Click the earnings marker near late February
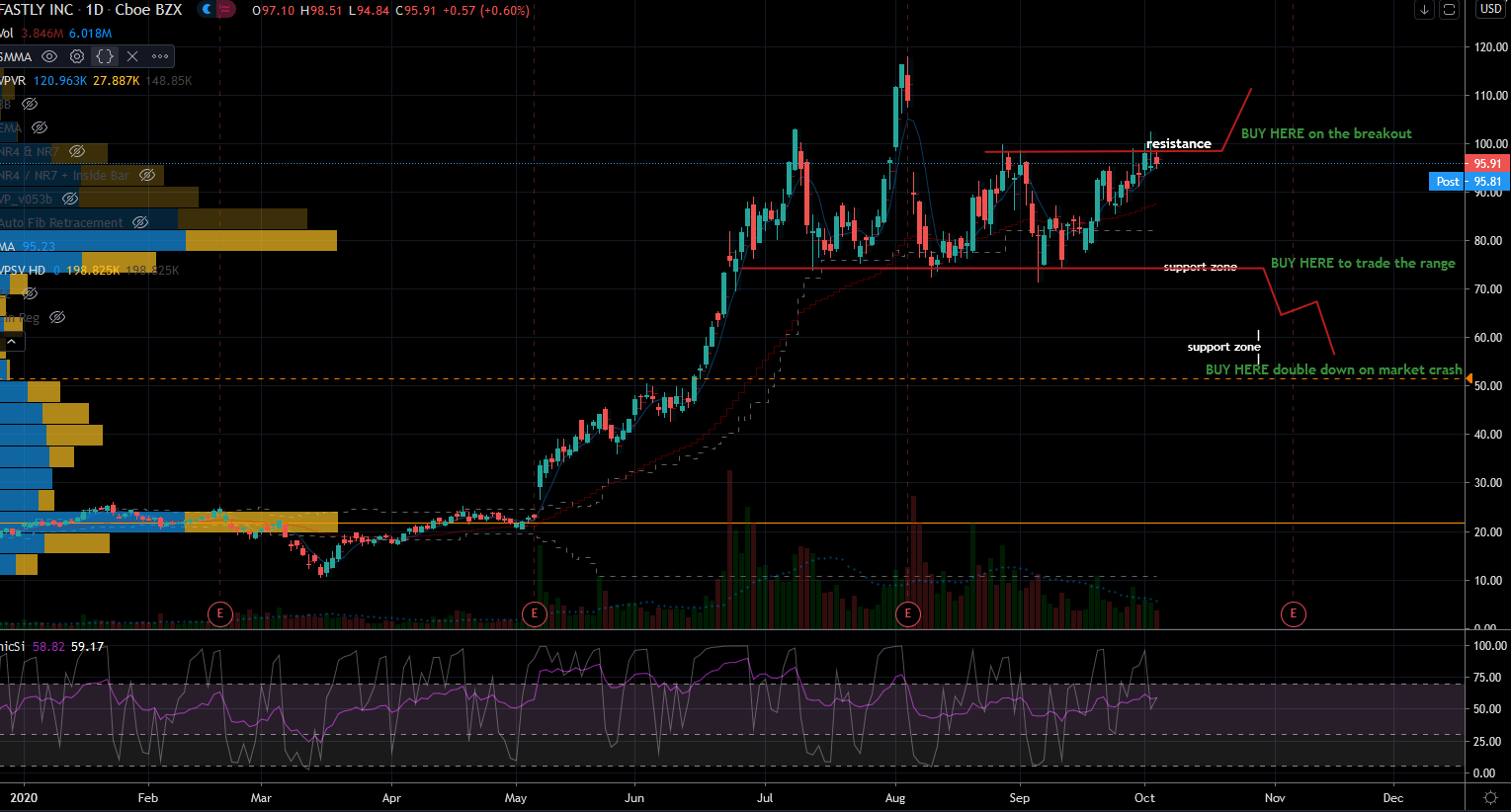Screen dimensions: 1511x812 coord(219,614)
